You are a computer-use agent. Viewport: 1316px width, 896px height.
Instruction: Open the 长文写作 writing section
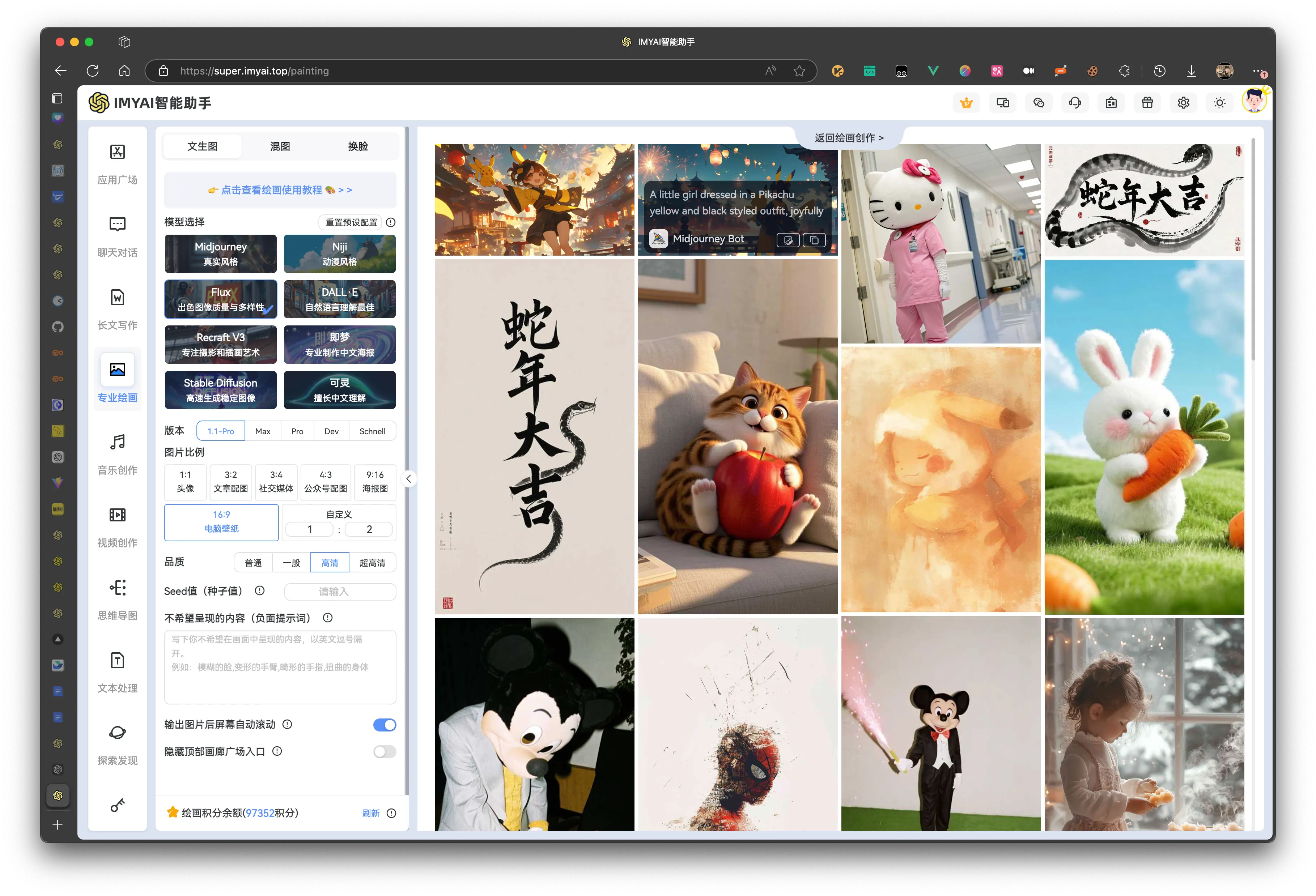pyautogui.click(x=117, y=309)
